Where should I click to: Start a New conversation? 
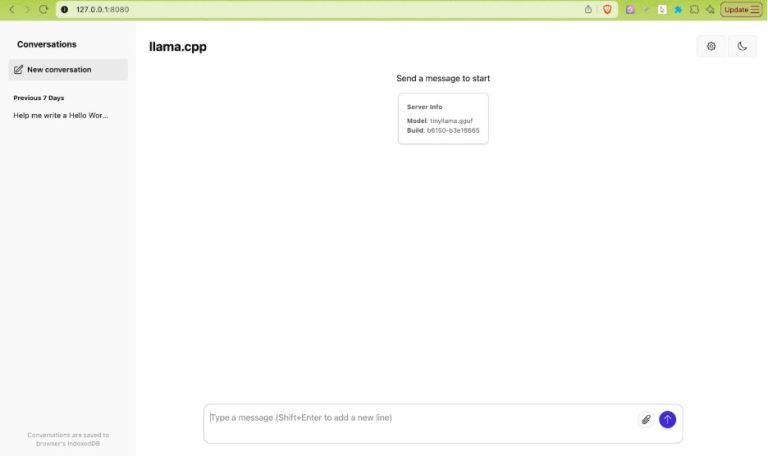[x=68, y=70]
